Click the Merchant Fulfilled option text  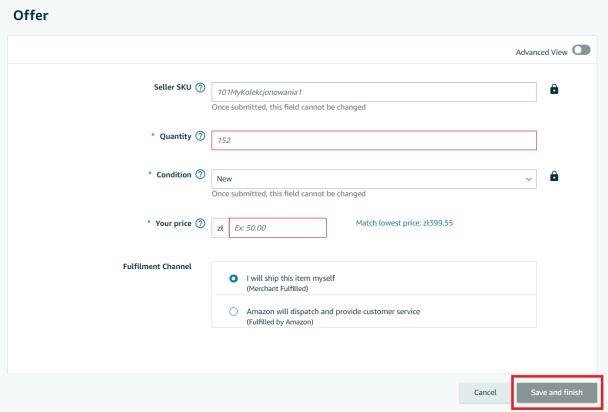[277, 288]
